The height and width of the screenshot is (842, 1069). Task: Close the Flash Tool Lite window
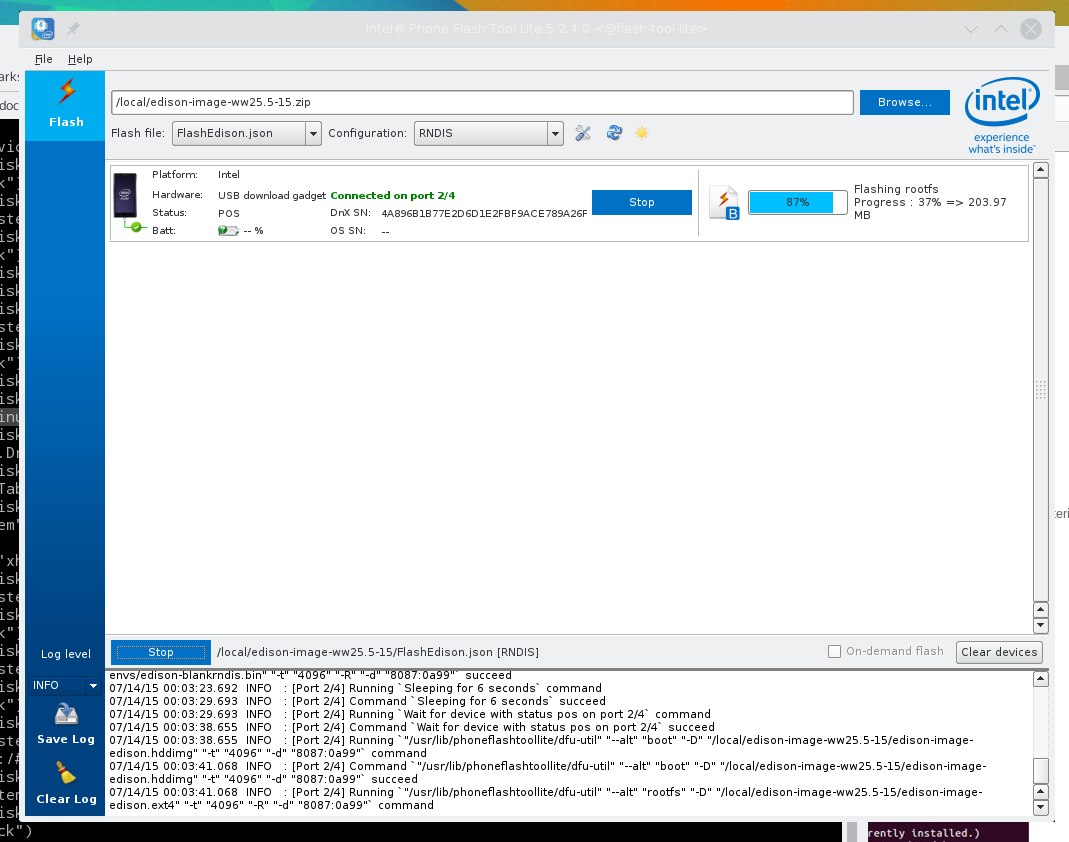(x=1031, y=29)
